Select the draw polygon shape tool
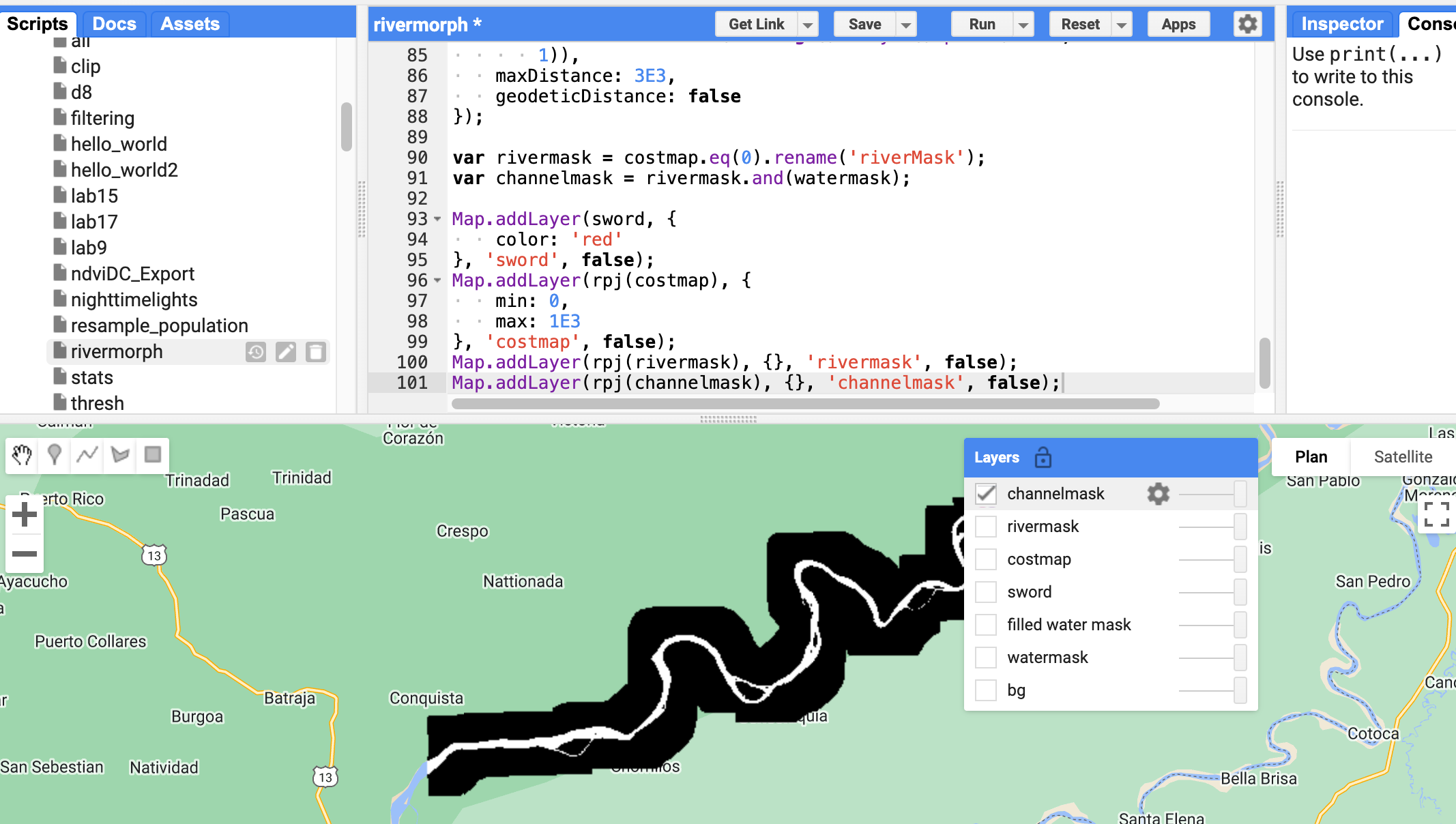Viewport: 1456px width, 824px height. 120,455
